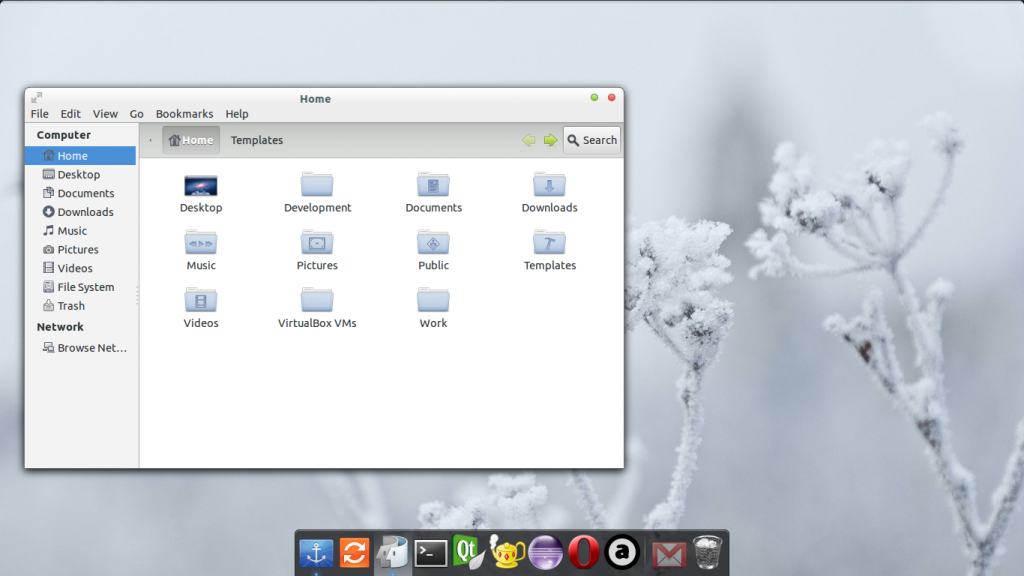The height and width of the screenshot is (576, 1024).
Task: Click the small path-bar left scroll arrow
Action: click(x=151, y=141)
